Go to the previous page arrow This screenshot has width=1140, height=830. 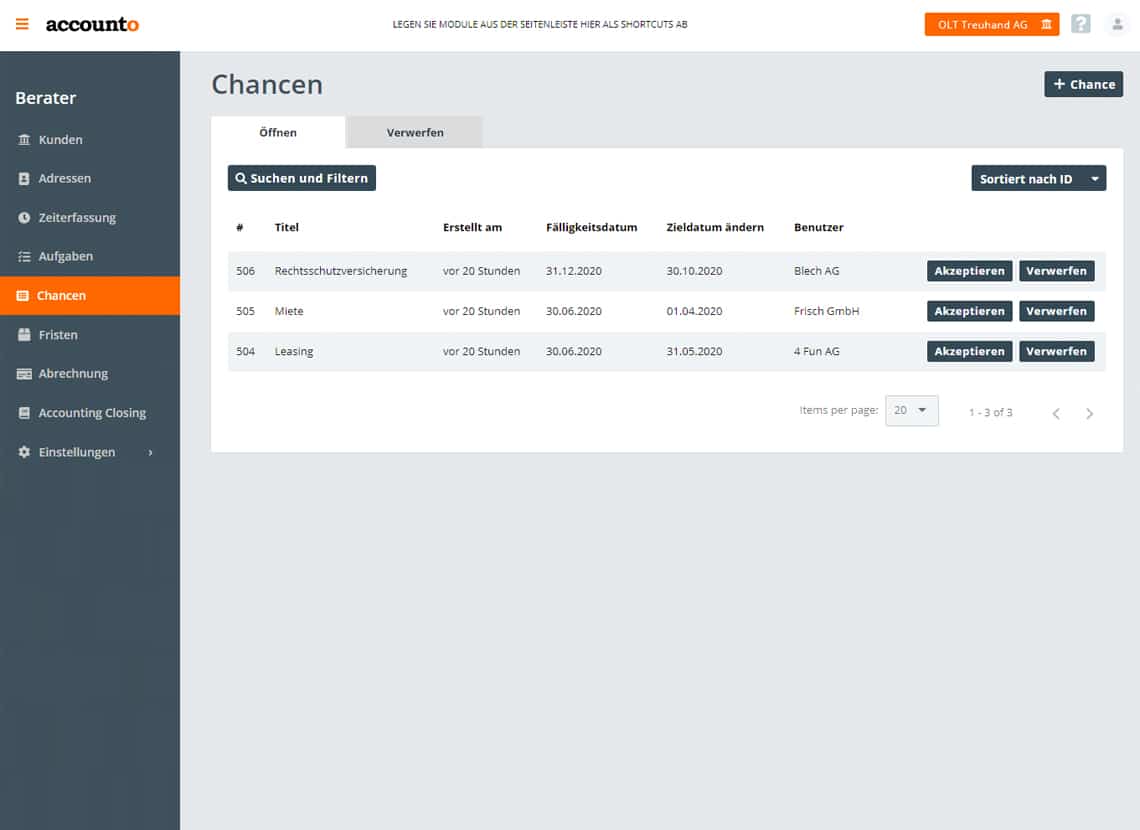click(1056, 414)
